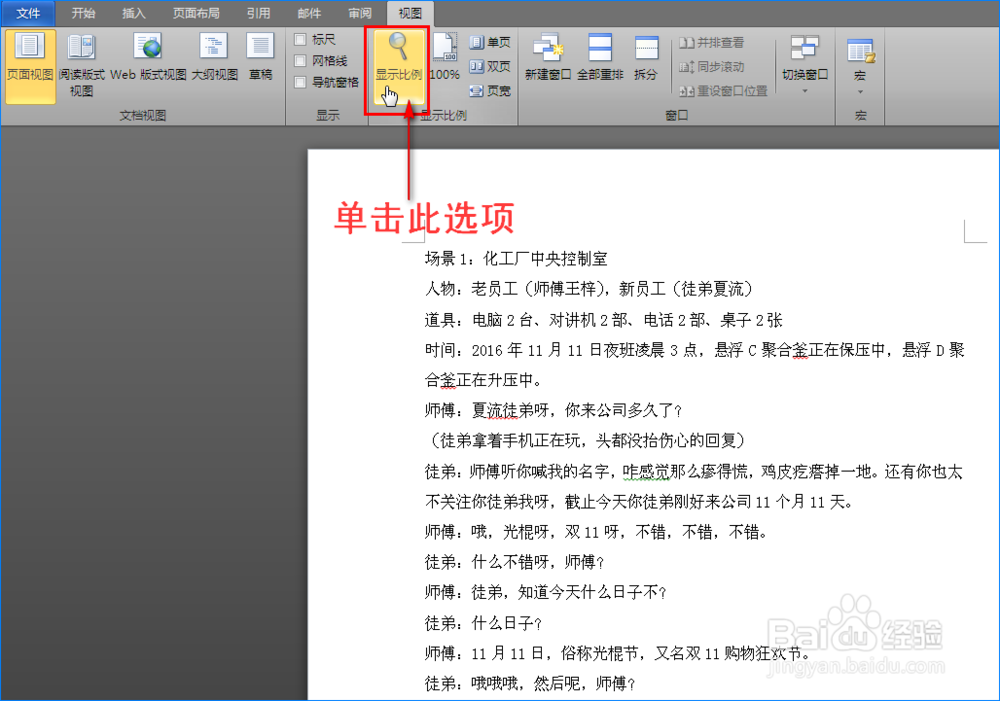Set zoom to 100%

(445, 59)
